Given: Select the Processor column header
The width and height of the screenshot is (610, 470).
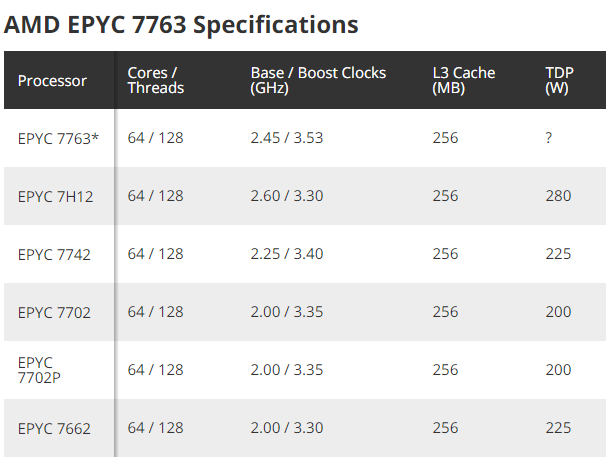Looking at the screenshot, I should [x=52, y=81].
